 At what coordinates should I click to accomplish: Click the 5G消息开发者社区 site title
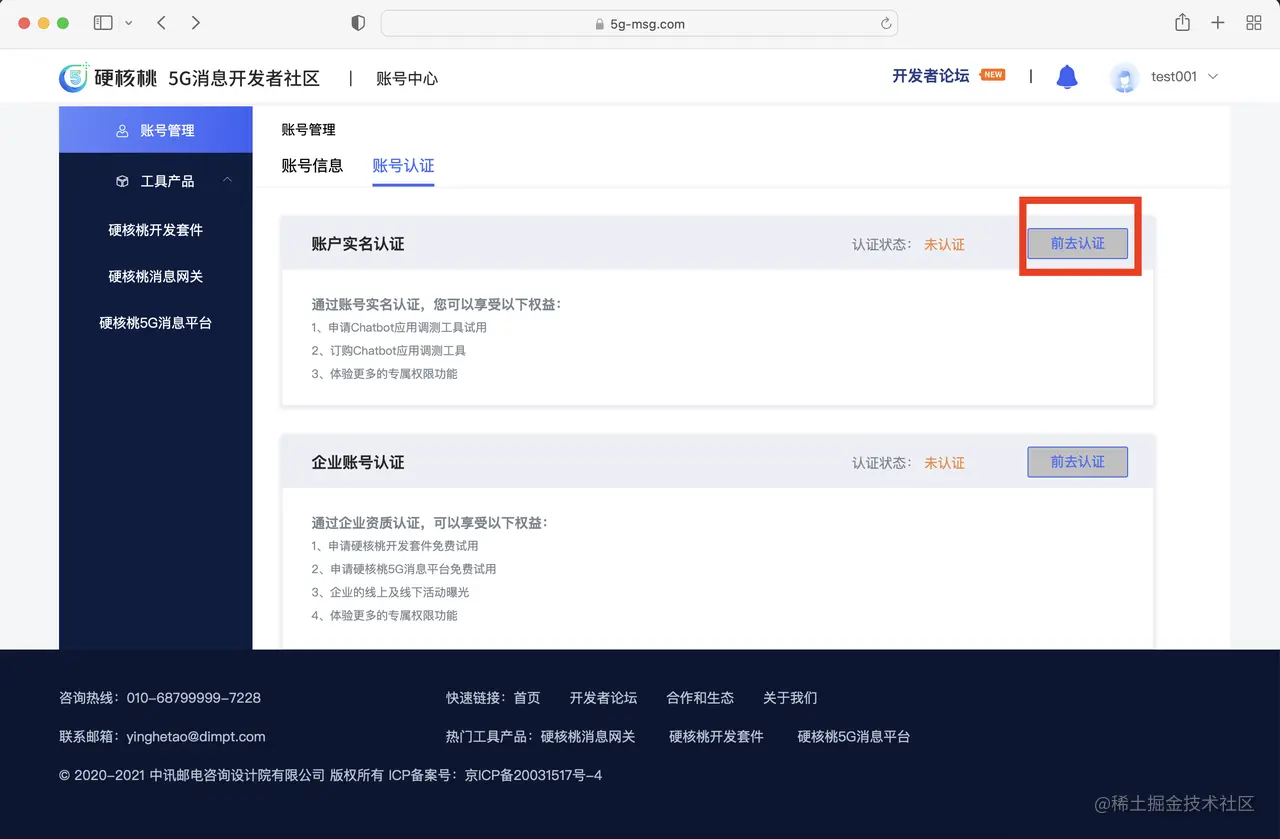click(244, 78)
